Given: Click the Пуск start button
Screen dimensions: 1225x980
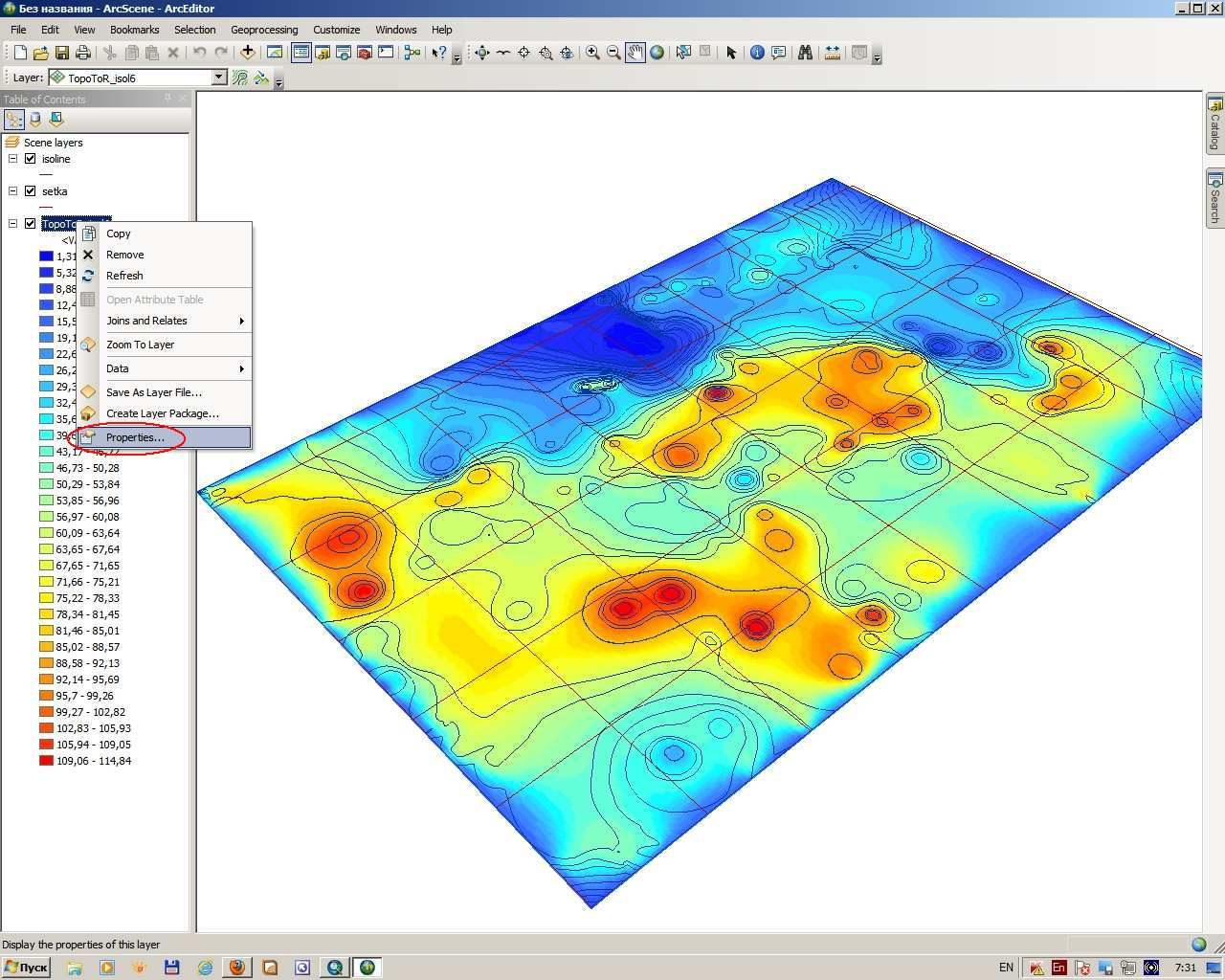Looking at the screenshot, I should point(26,968).
